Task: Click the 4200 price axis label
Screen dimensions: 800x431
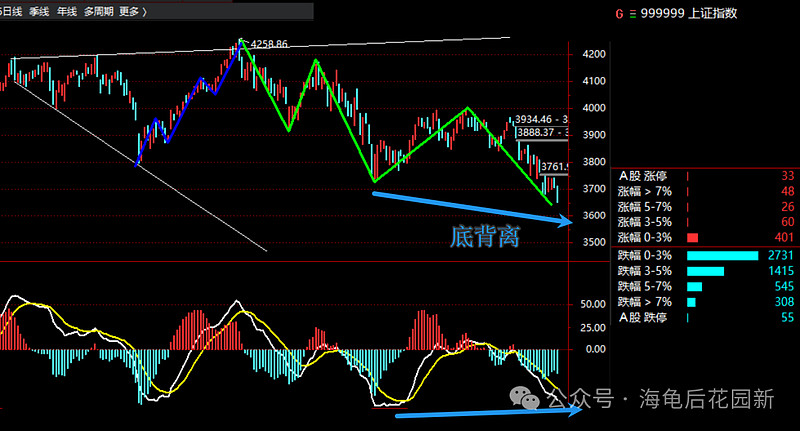Action: (594, 54)
